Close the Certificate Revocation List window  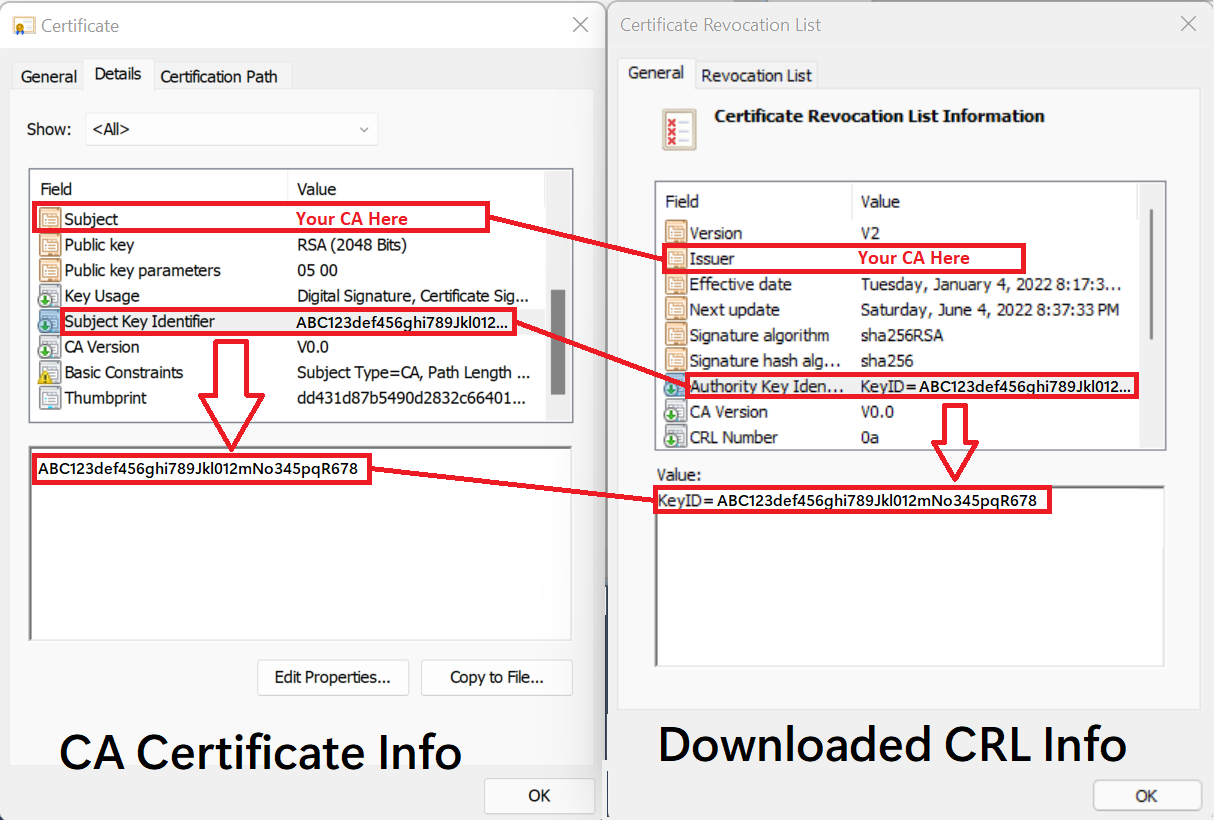pos(1188,24)
